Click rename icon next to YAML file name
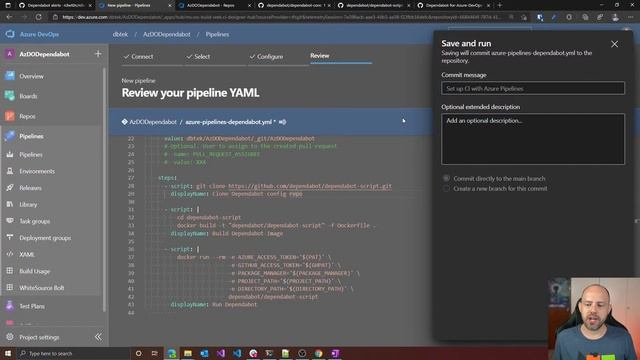 [x=282, y=122]
